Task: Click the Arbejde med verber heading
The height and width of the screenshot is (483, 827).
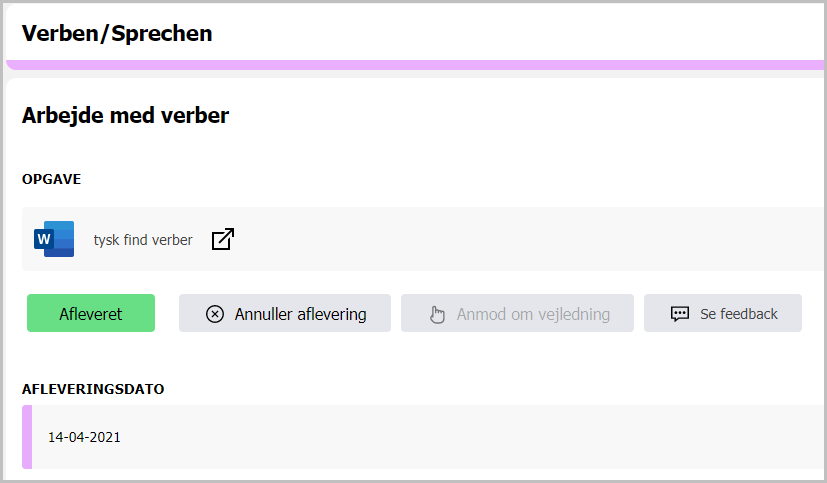Action: pyautogui.click(x=126, y=115)
